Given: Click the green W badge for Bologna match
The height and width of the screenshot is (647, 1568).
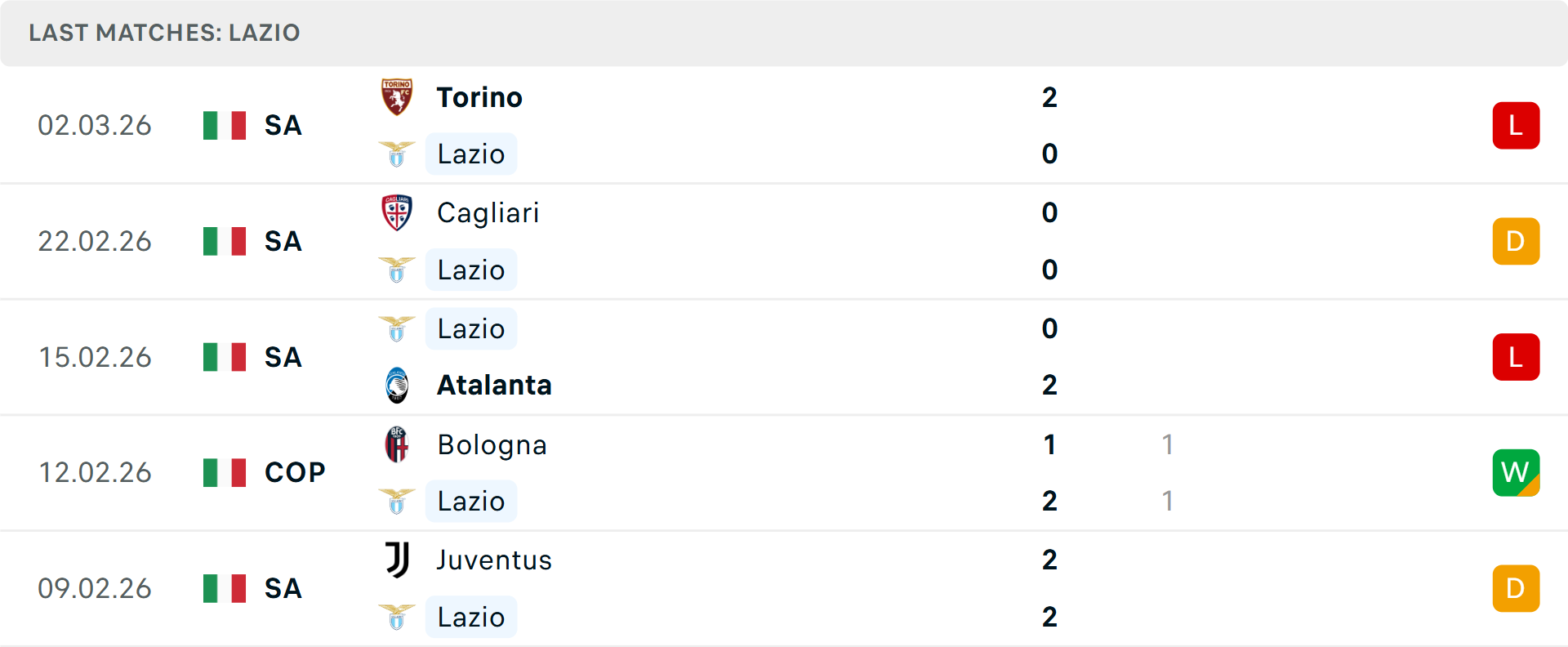Looking at the screenshot, I should click(1516, 472).
